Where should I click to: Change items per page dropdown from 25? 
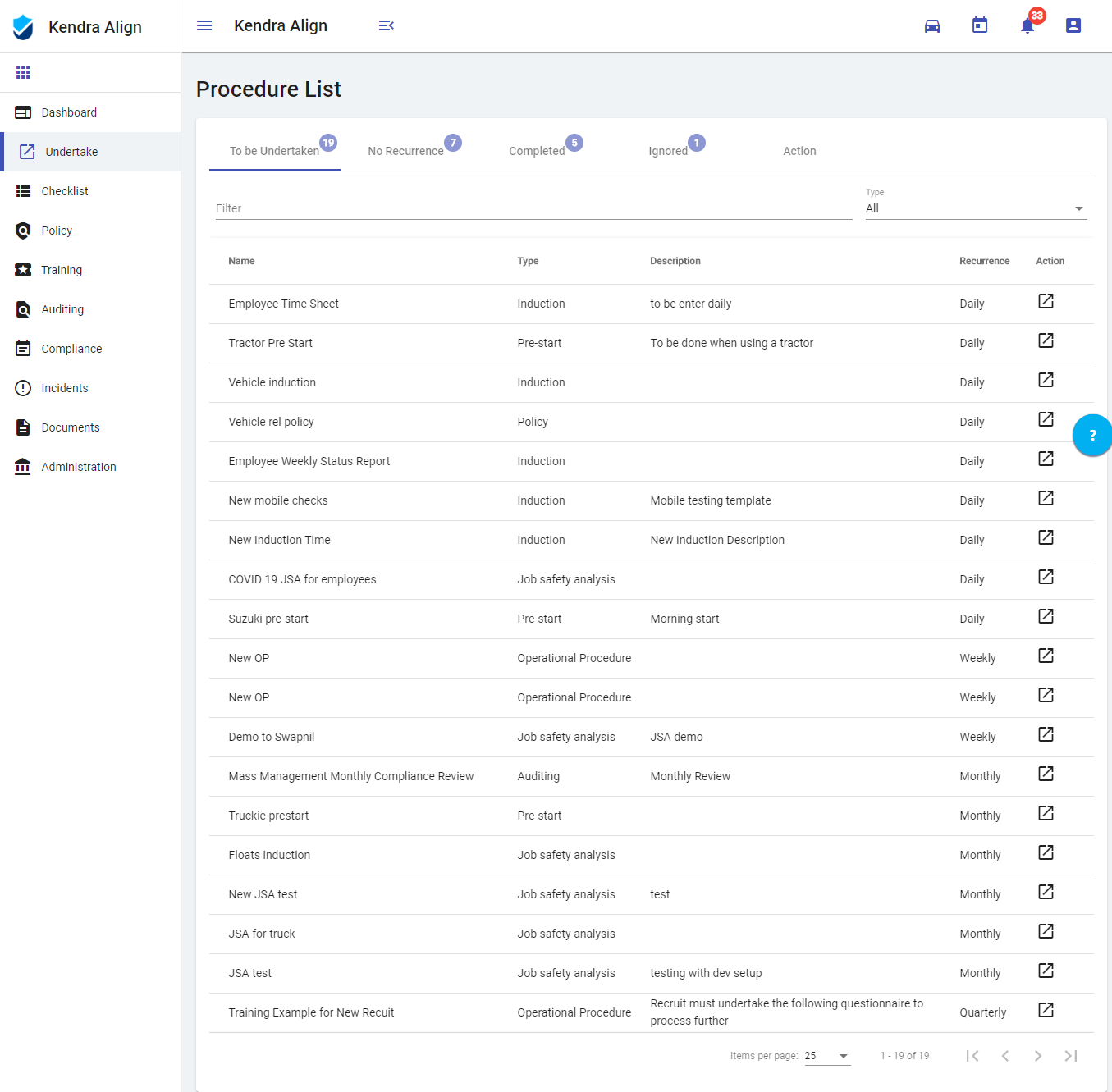827,1056
